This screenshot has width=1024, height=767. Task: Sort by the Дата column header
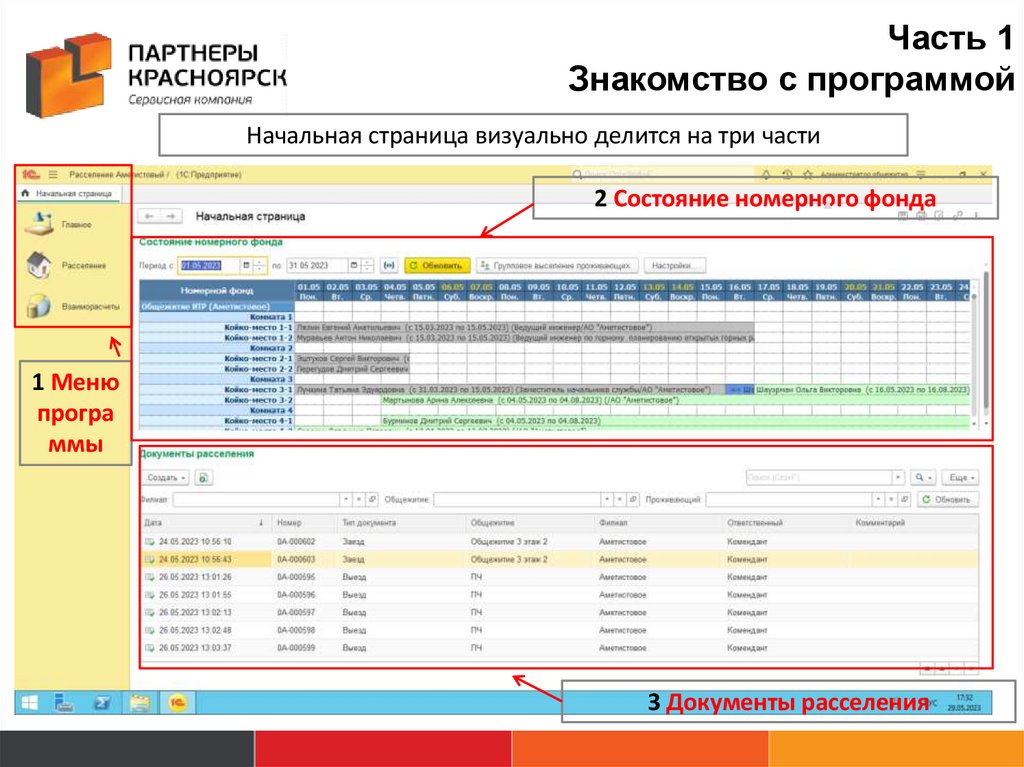[x=206, y=523]
